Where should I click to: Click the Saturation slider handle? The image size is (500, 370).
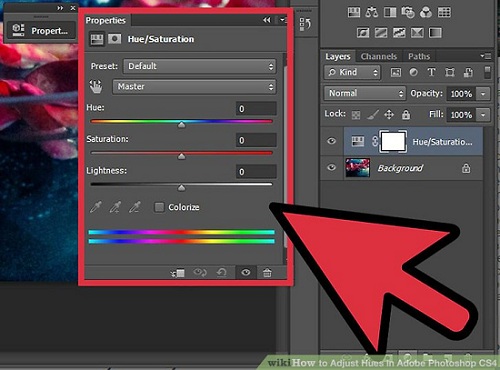coord(181,156)
